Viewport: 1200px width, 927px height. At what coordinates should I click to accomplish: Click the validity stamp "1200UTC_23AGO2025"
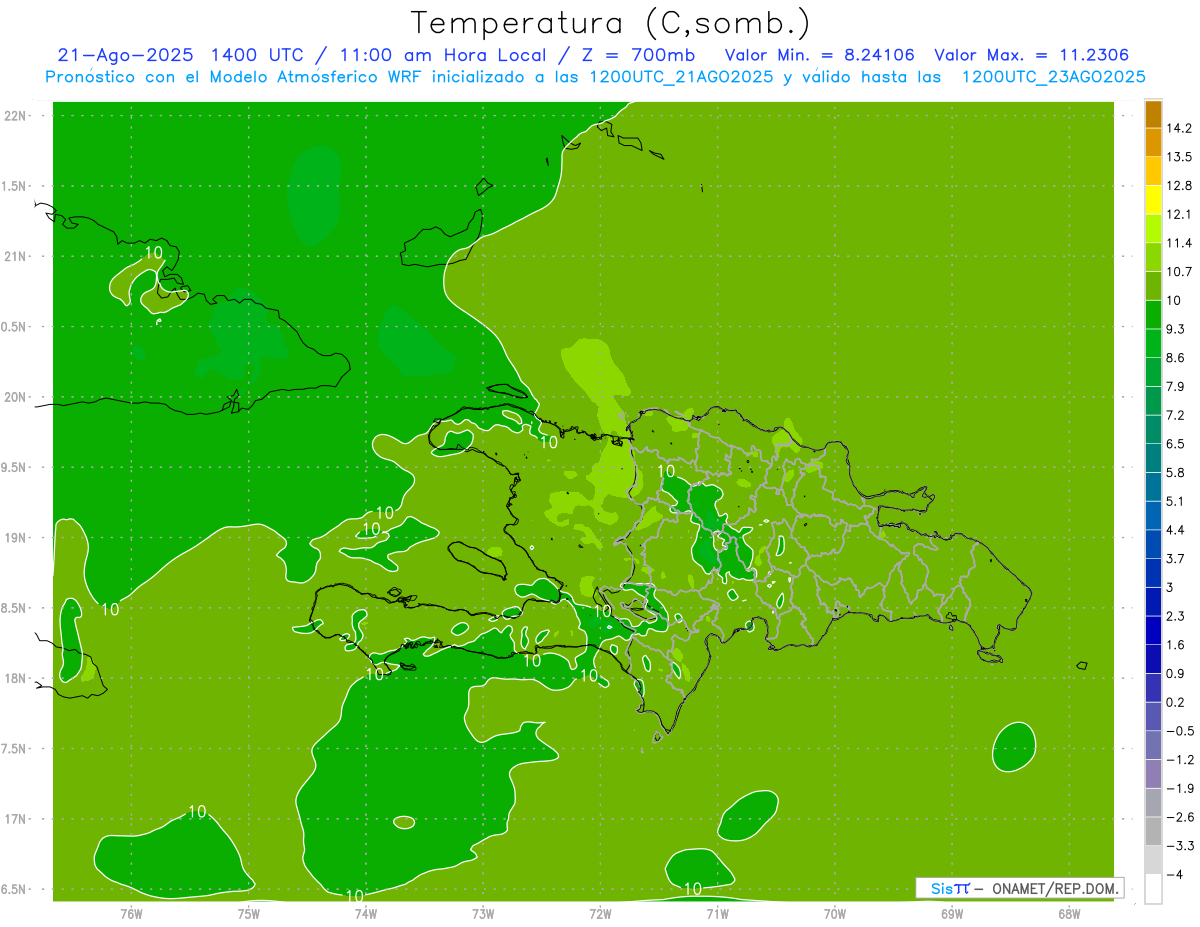pos(1053,77)
